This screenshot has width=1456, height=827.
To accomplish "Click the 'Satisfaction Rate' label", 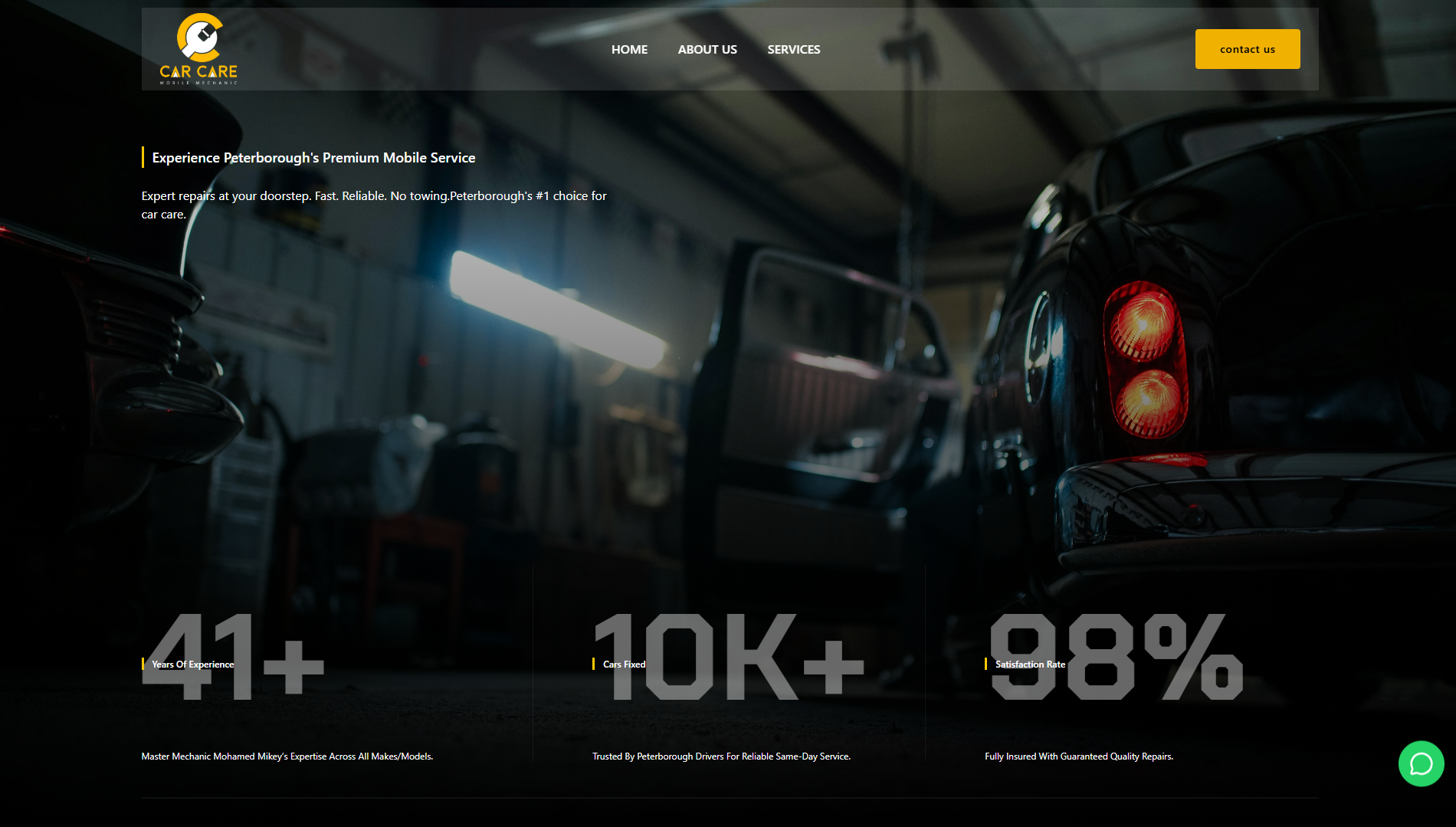I will [1030, 665].
